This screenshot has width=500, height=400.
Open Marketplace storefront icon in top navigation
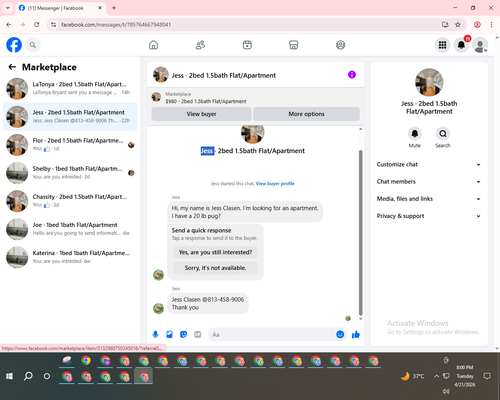click(294, 45)
